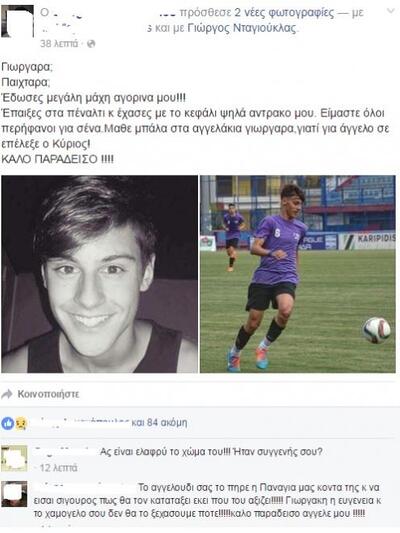Image resolution: width=400 pixels, height=533 pixels.
Task: Click the Κοινοποιήστε share button
Action: (x=48, y=394)
